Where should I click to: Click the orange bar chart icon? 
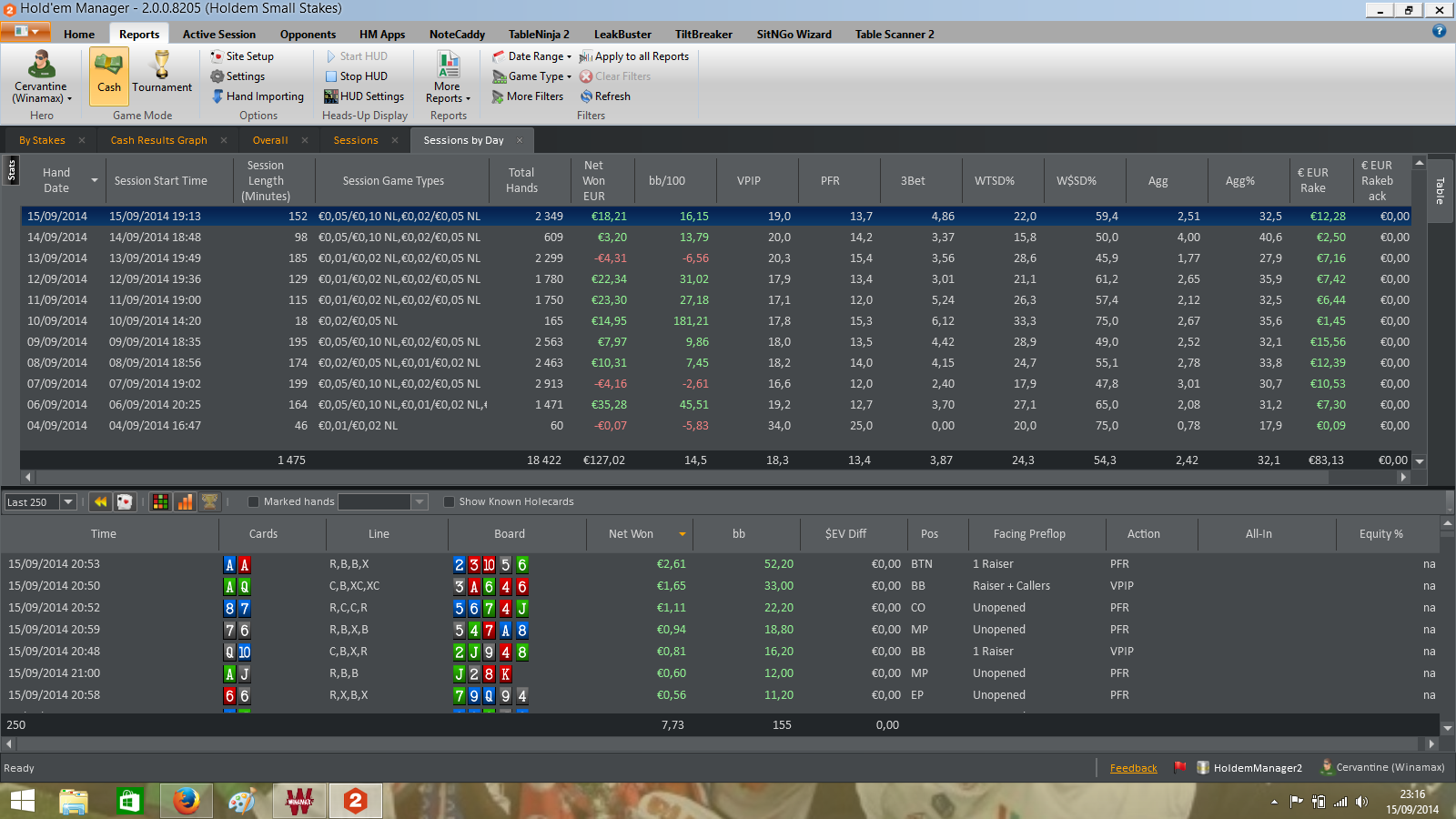(185, 501)
